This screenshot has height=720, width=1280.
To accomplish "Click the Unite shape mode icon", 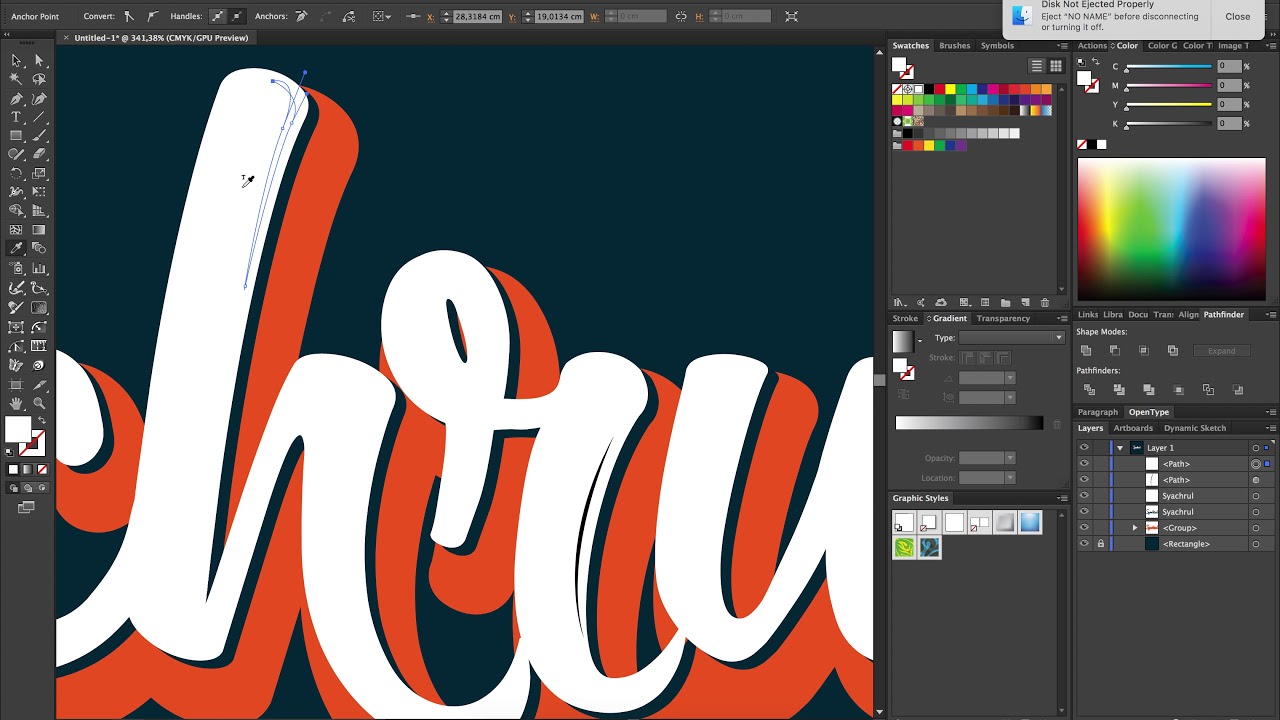I will coord(1086,351).
